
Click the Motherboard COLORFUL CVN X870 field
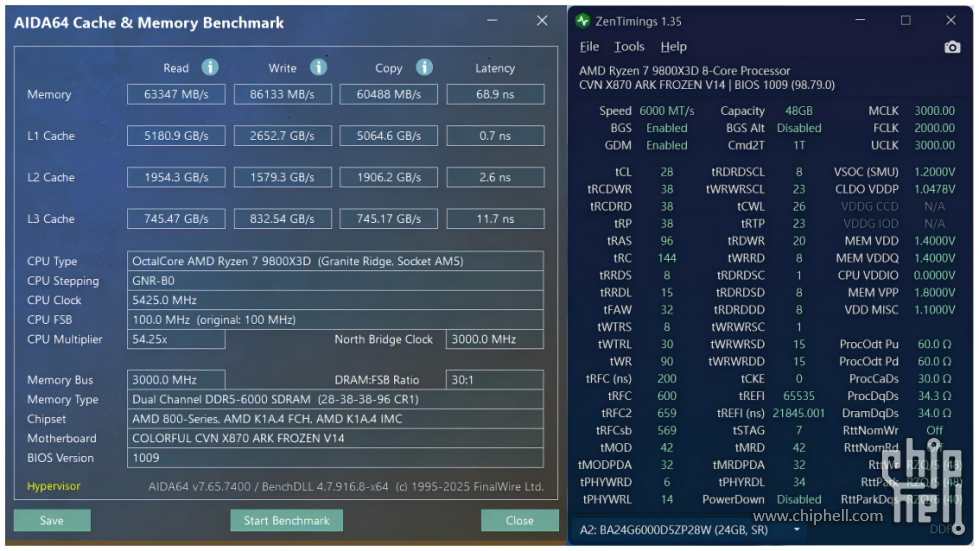(335, 438)
